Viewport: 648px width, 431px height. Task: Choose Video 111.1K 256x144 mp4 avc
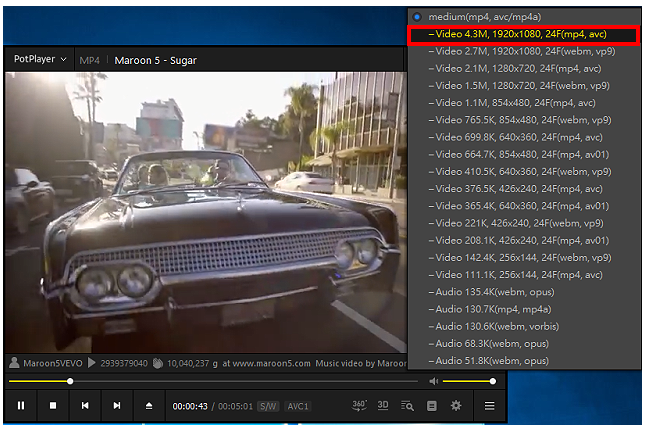click(x=523, y=275)
